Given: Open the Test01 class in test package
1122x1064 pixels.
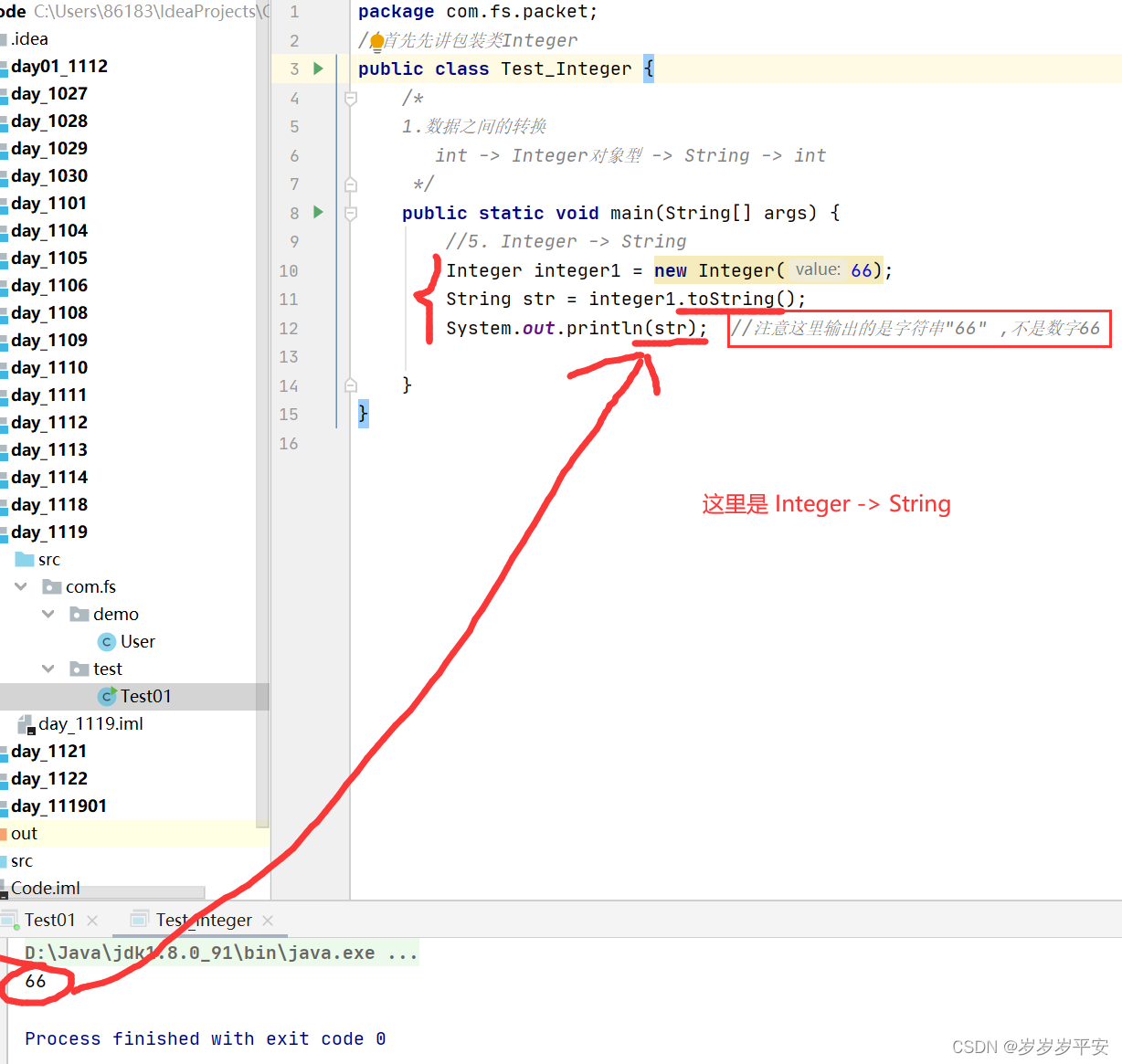Looking at the screenshot, I should point(146,695).
